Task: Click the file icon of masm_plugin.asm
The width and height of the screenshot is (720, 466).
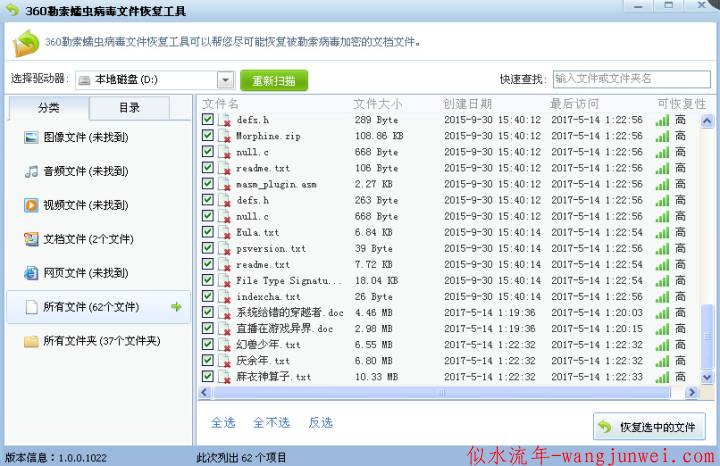Action: pyautogui.click(x=225, y=184)
